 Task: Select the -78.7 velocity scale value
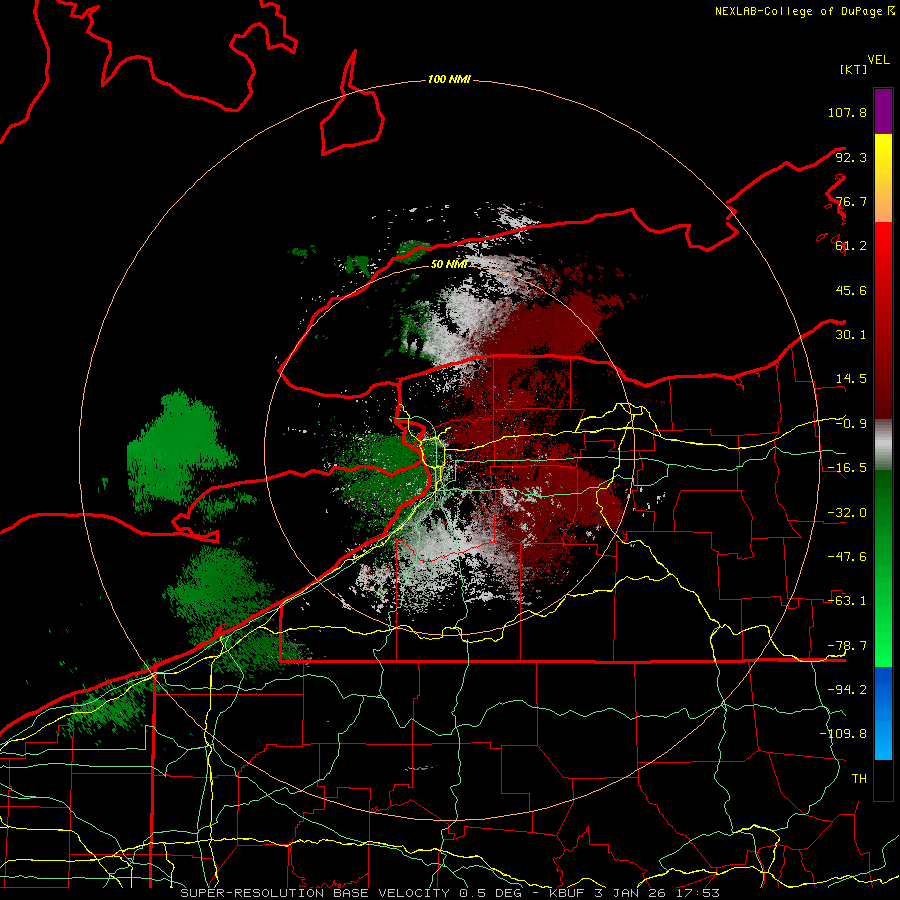tap(847, 646)
